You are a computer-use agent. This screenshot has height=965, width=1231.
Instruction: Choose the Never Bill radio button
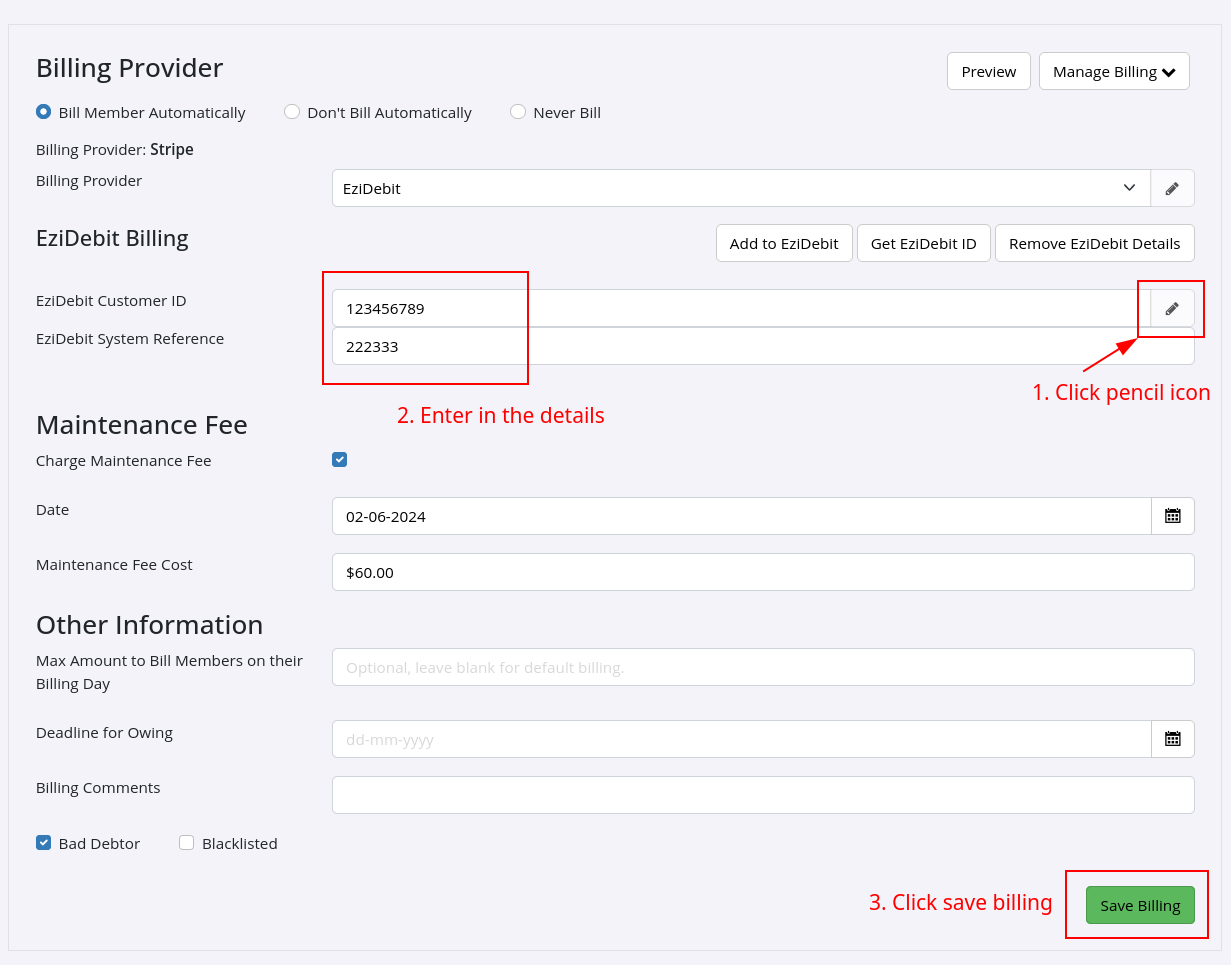click(x=518, y=112)
